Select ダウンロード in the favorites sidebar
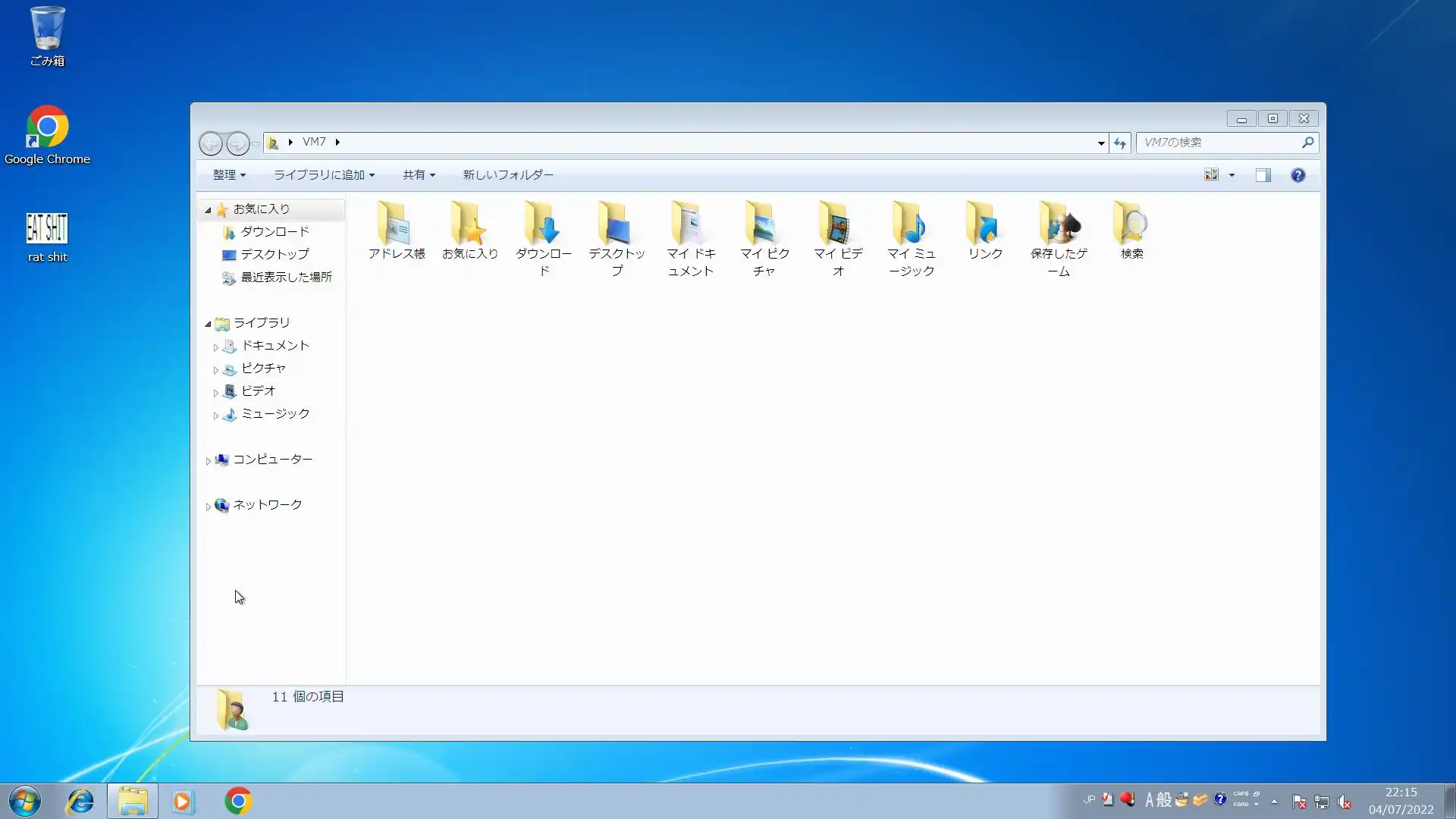 [275, 232]
